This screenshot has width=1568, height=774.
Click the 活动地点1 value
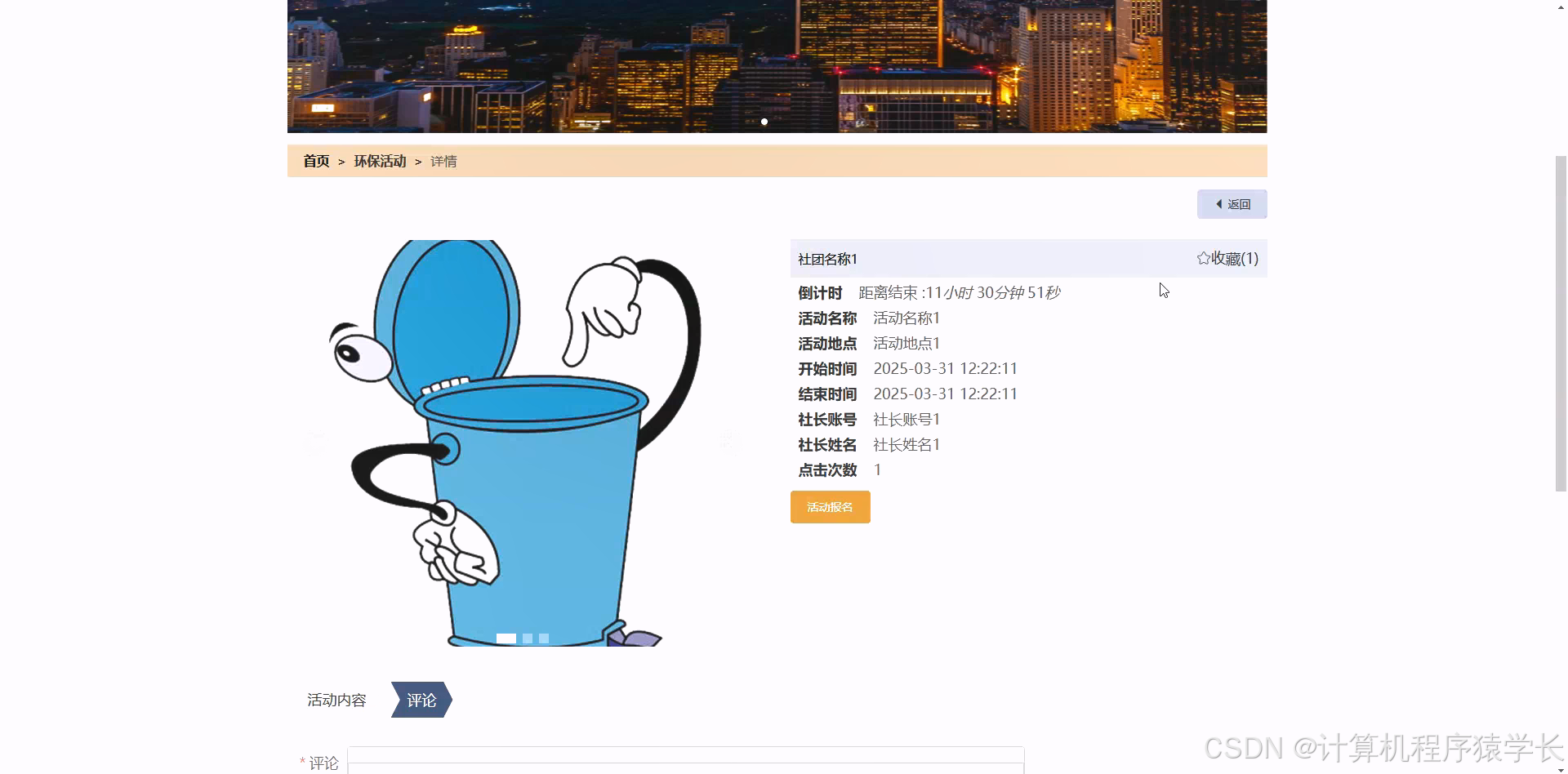point(906,343)
